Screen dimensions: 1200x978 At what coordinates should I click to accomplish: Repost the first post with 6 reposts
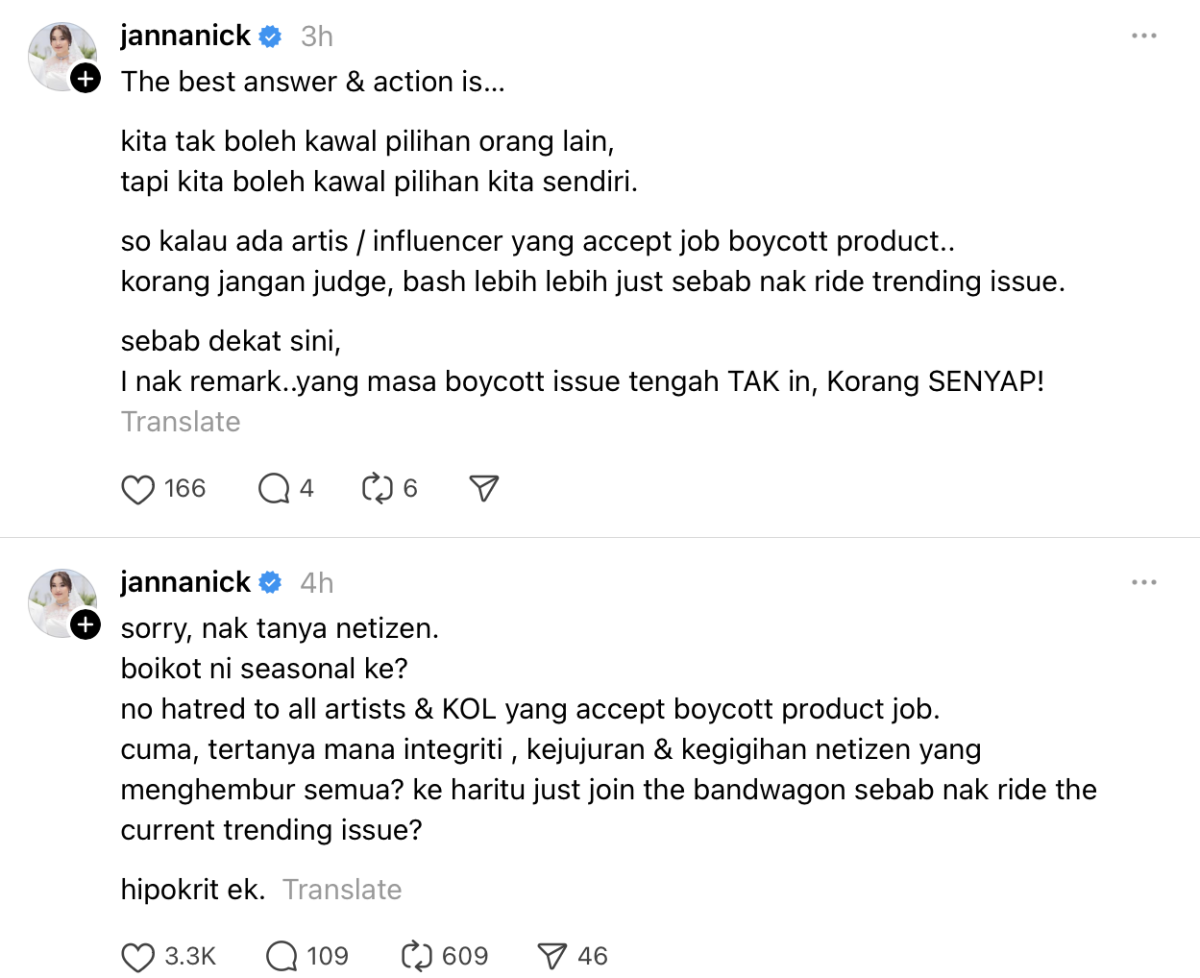(376, 489)
